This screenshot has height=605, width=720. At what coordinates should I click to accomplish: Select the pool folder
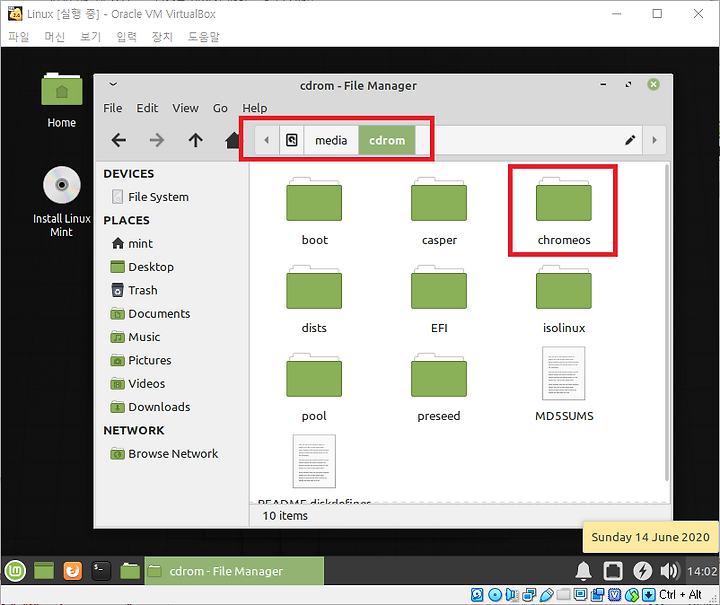(315, 387)
